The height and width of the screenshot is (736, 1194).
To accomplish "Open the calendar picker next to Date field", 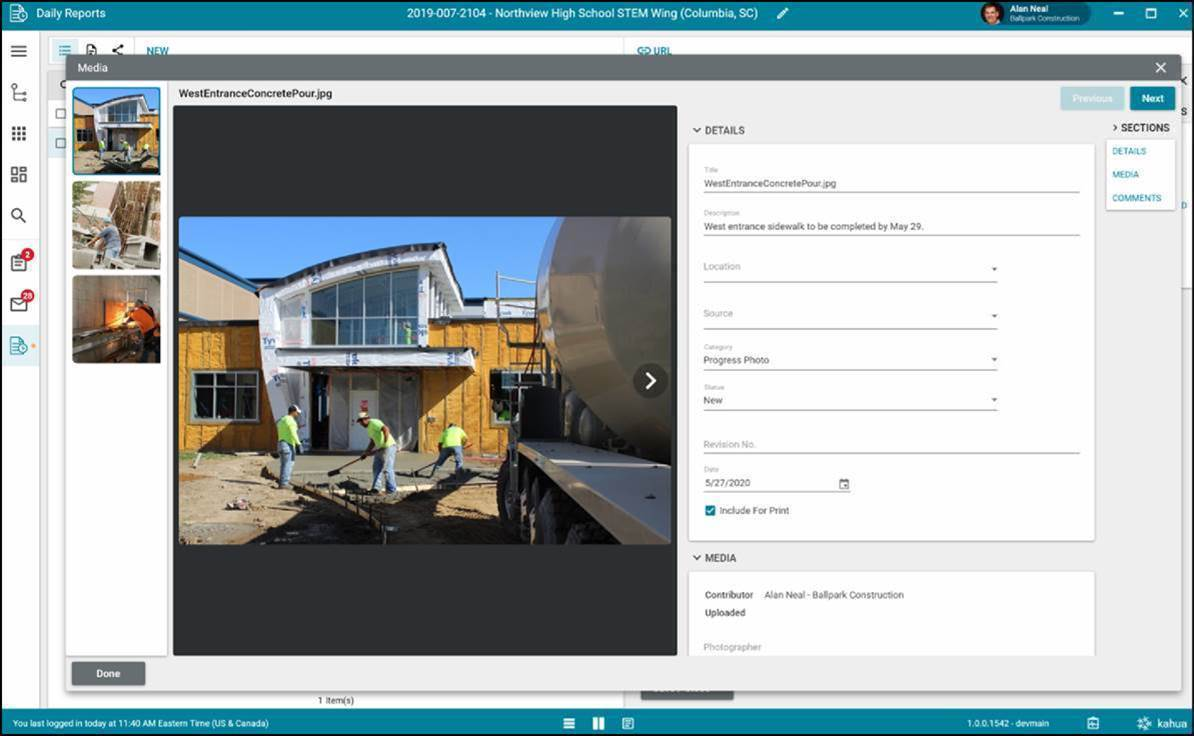I will click(x=843, y=484).
